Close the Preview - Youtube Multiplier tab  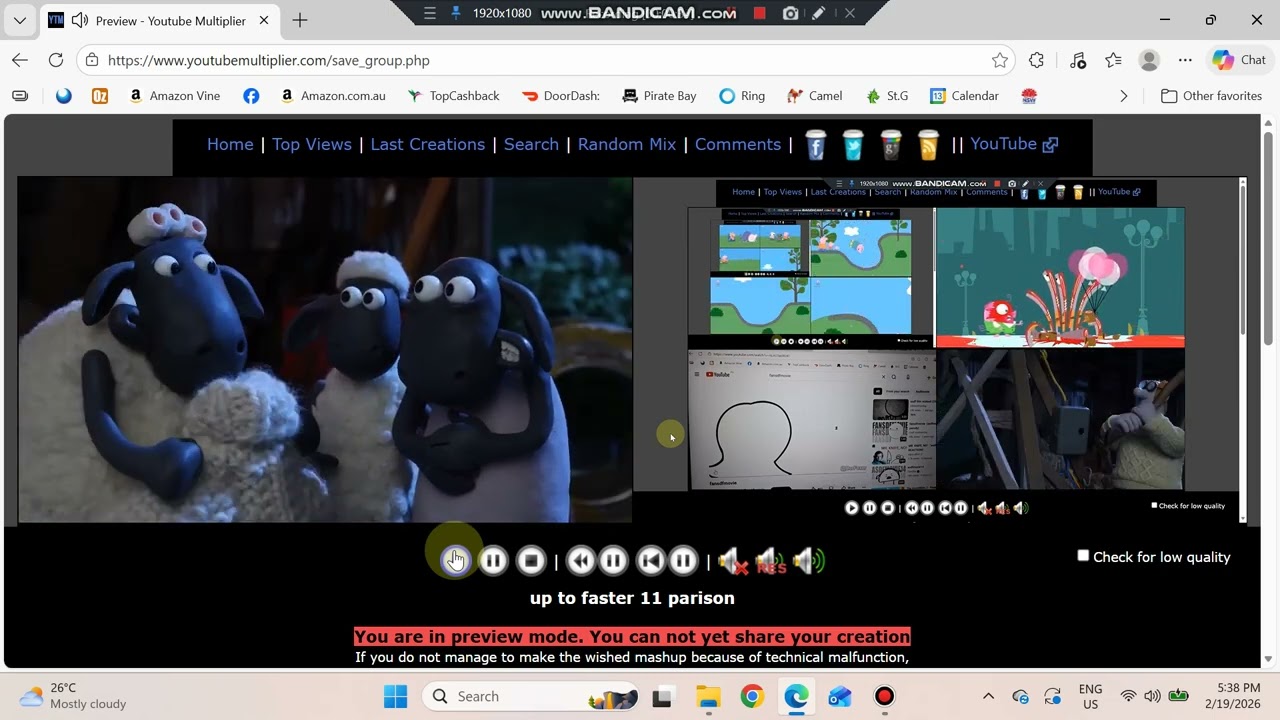(265, 20)
